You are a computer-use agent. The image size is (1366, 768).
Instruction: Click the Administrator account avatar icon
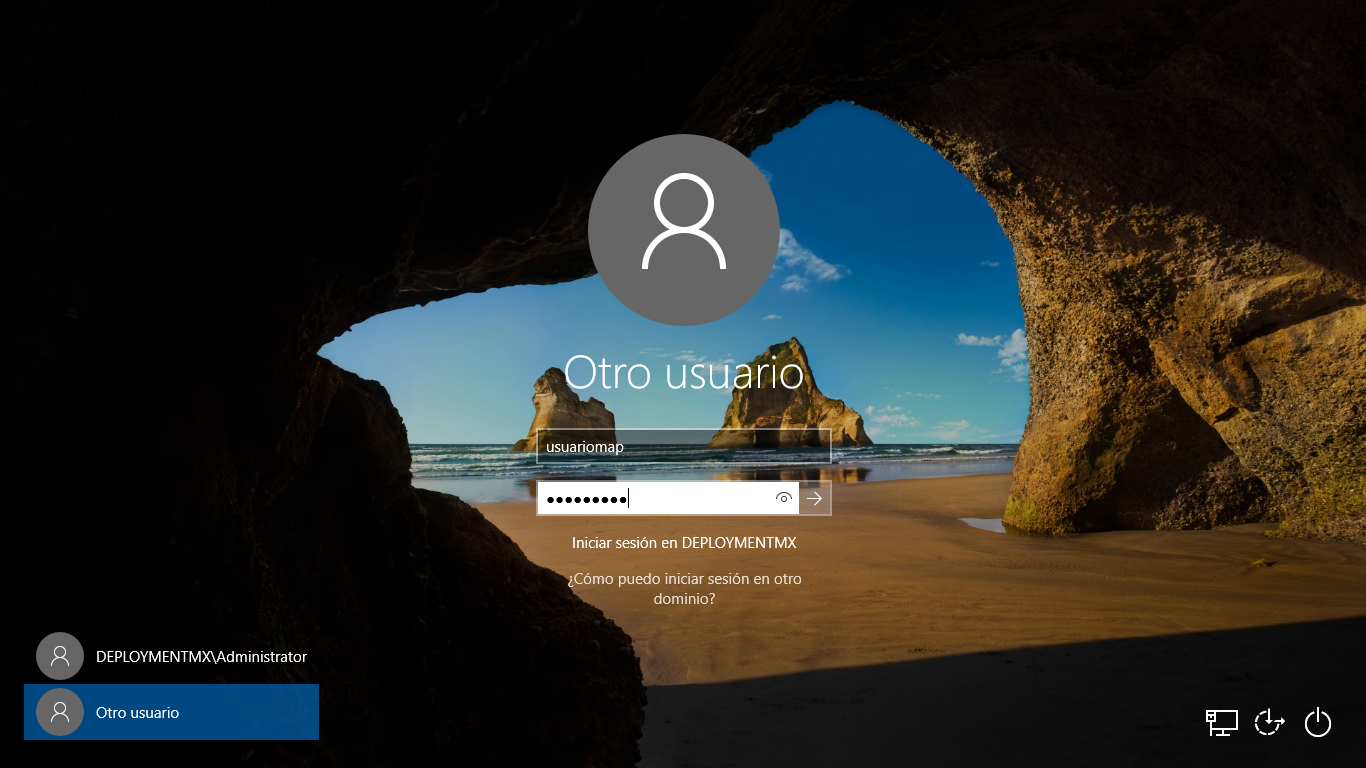coord(60,656)
